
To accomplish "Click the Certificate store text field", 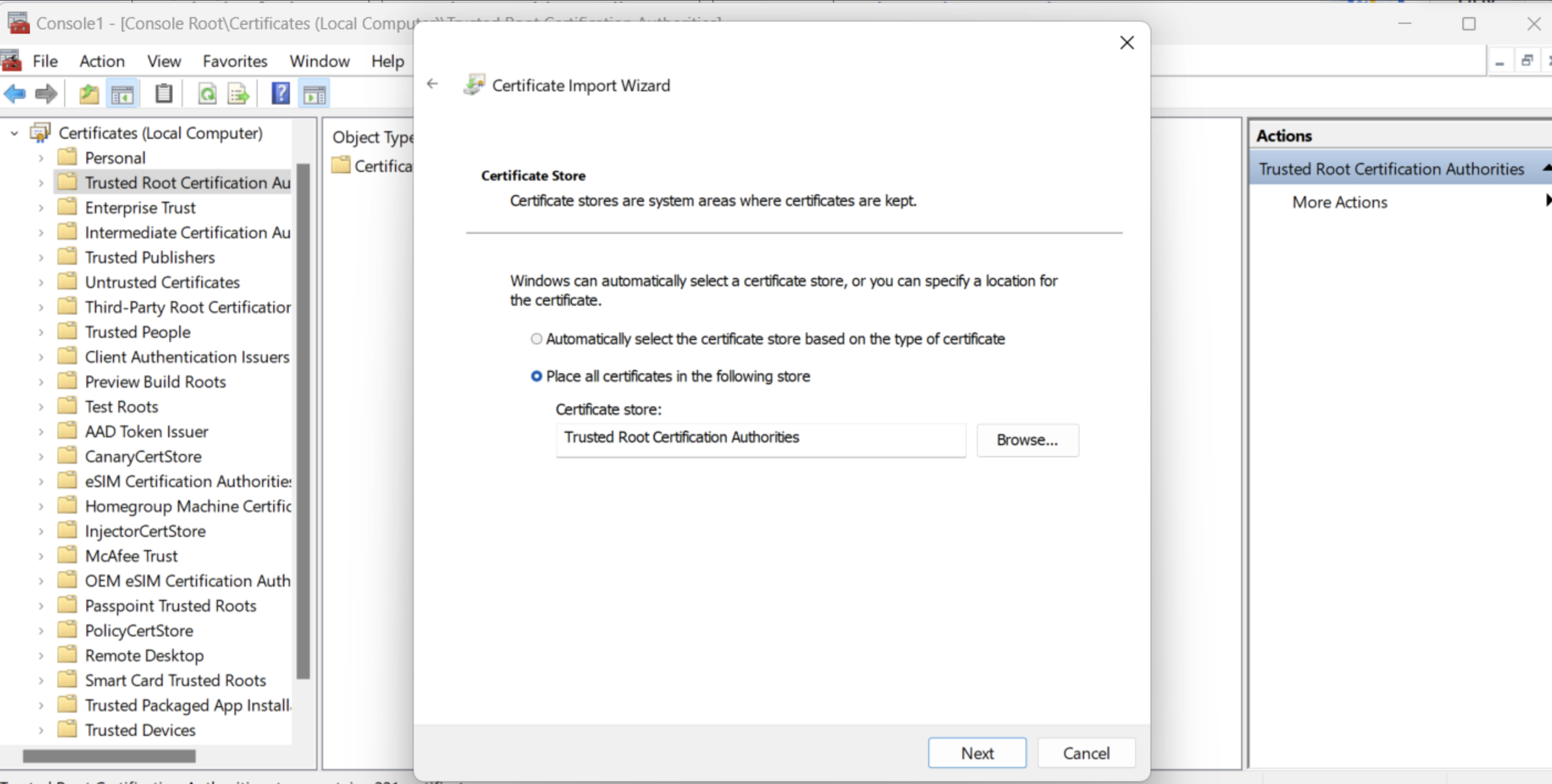I will tap(761, 439).
